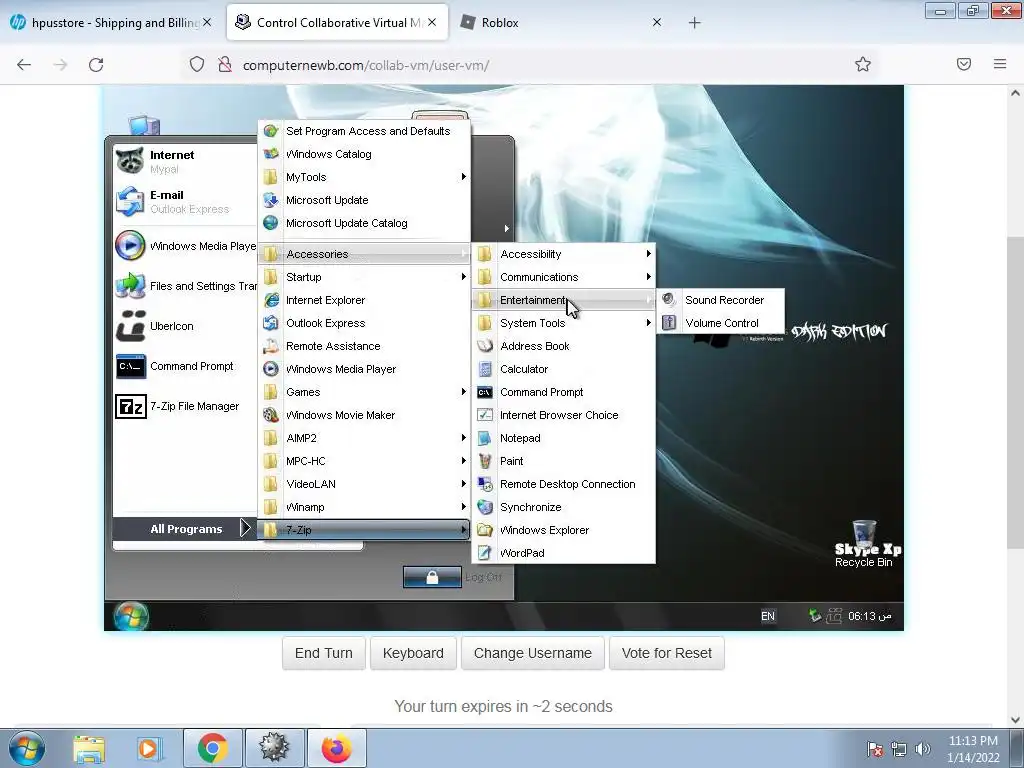Reload the current page
1024x768 pixels.
[96, 65]
